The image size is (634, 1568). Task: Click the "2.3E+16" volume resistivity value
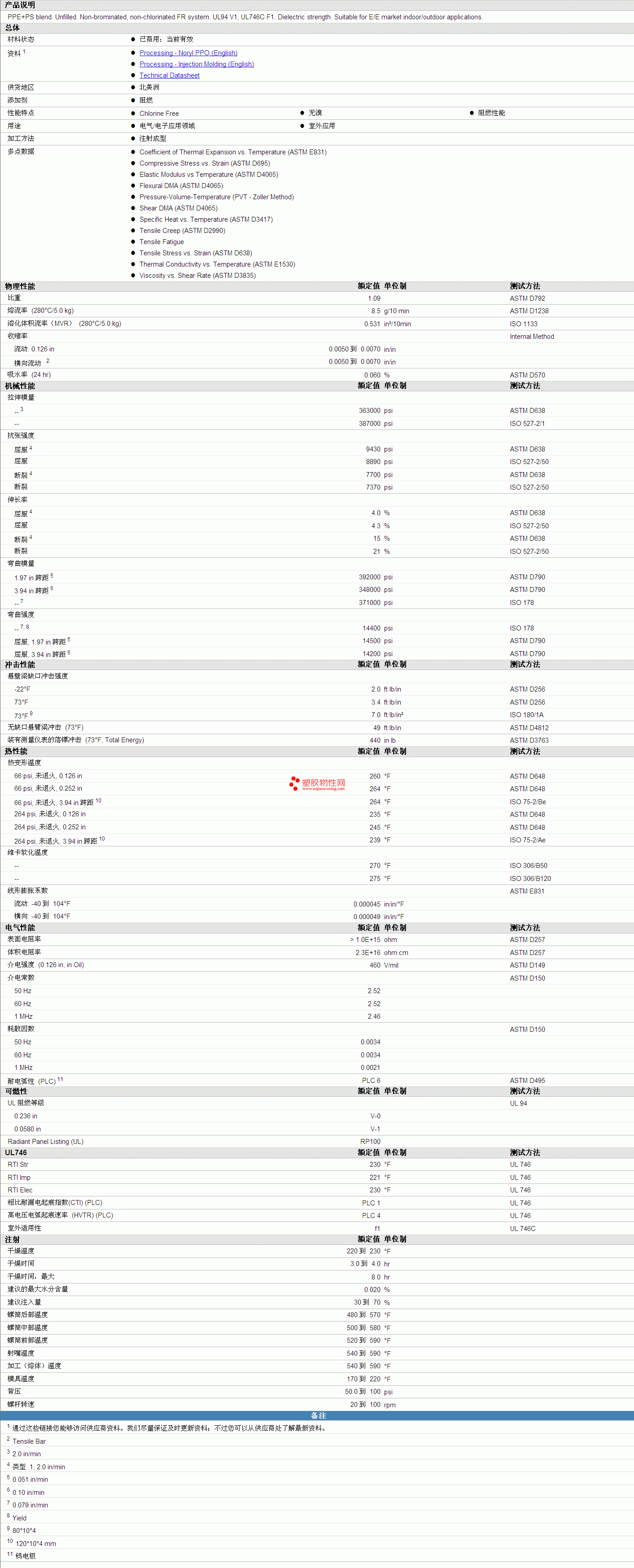click(x=368, y=953)
